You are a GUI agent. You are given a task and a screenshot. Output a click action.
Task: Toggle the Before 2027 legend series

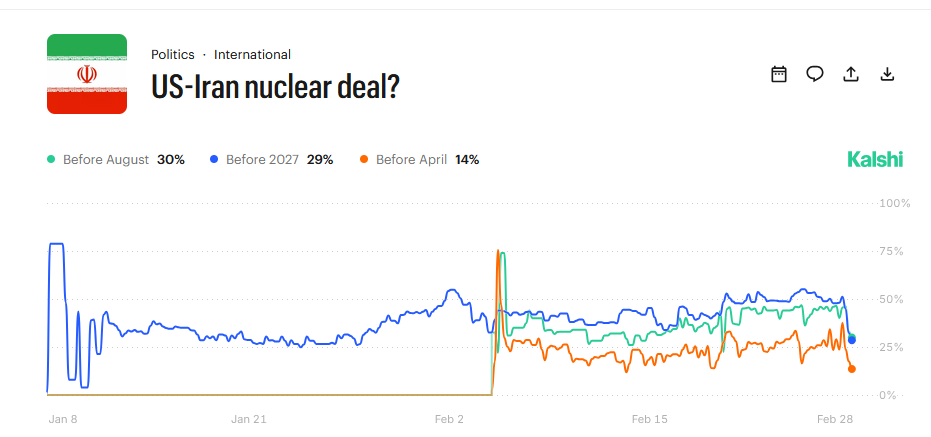[271, 159]
